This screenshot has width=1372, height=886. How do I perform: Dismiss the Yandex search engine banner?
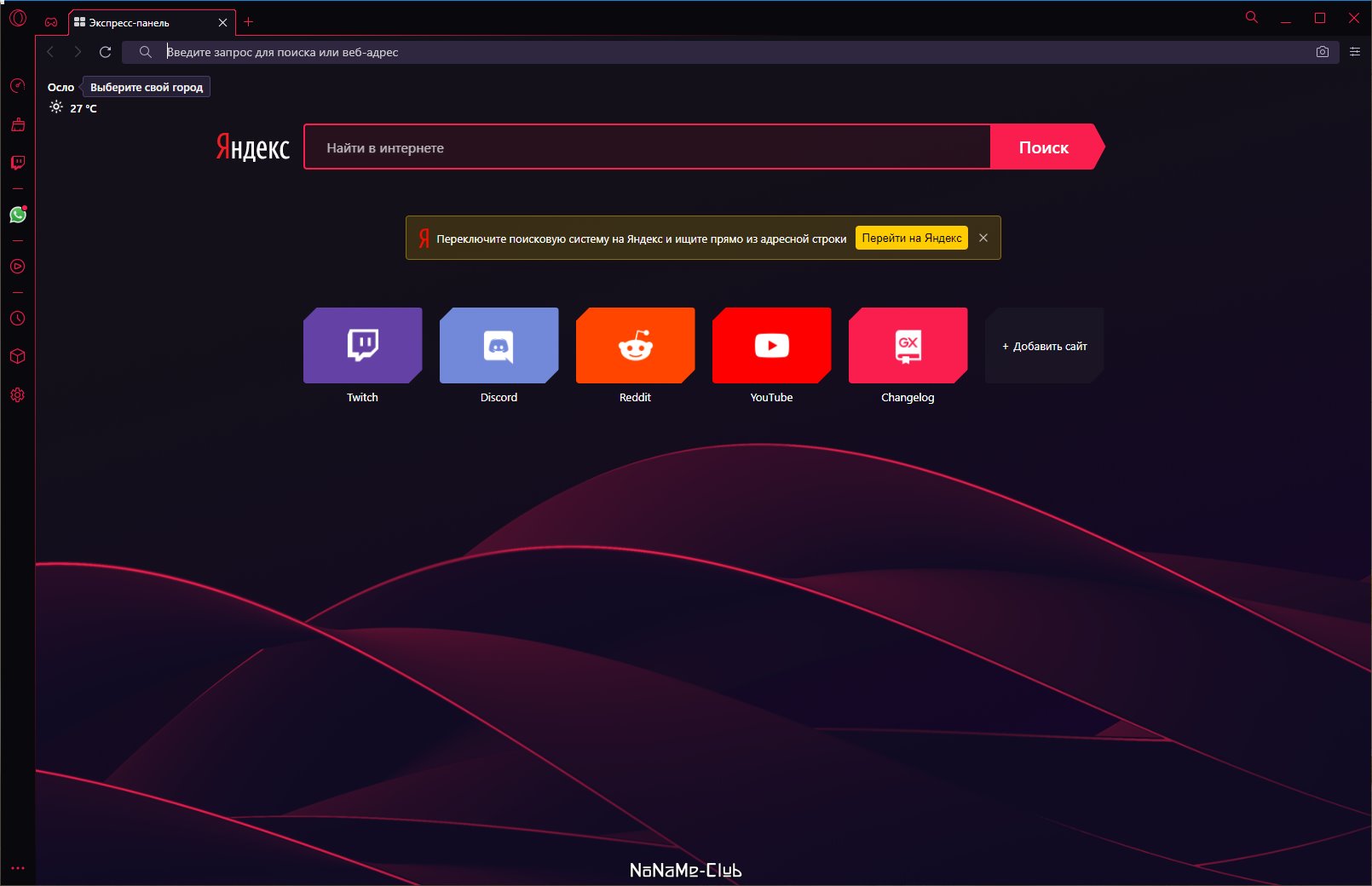click(x=983, y=238)
